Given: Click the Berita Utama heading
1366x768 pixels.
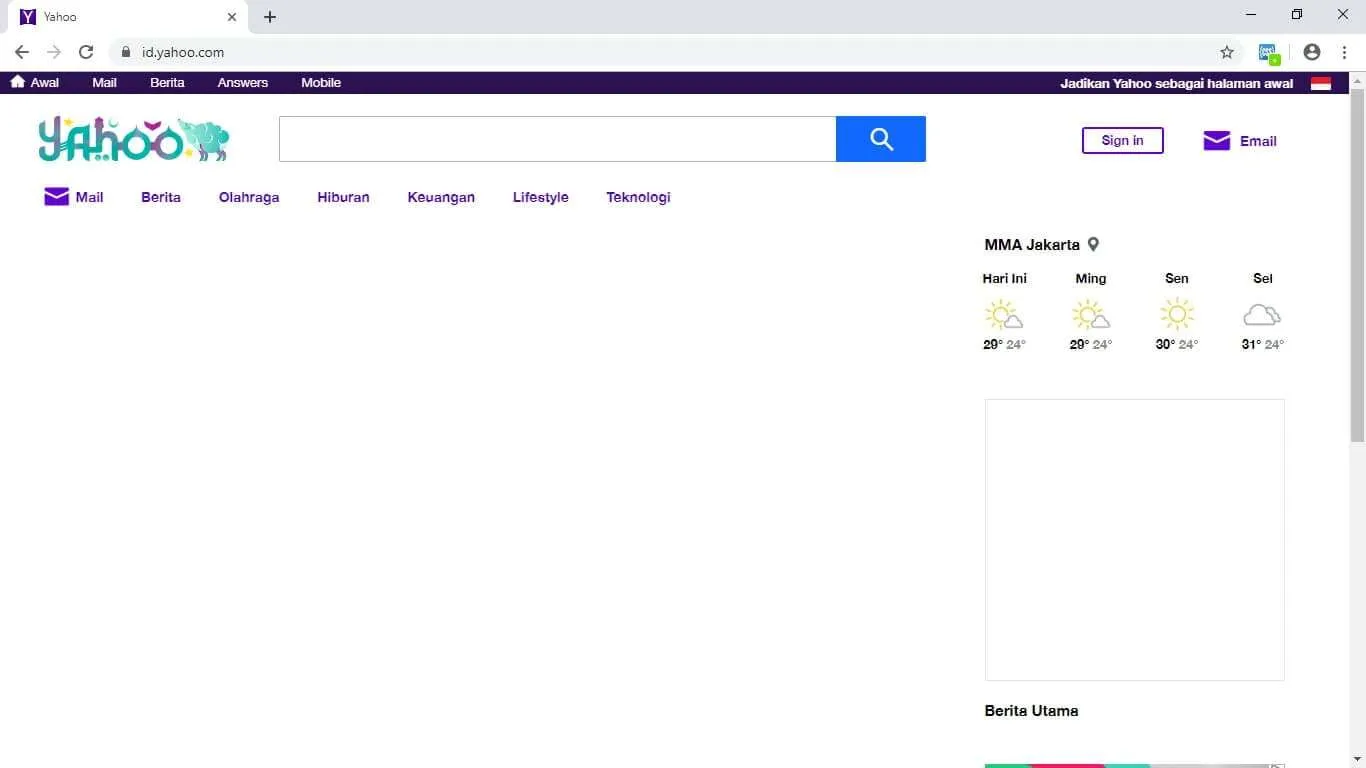Looking at the screenshot, I should point(1031,711).
